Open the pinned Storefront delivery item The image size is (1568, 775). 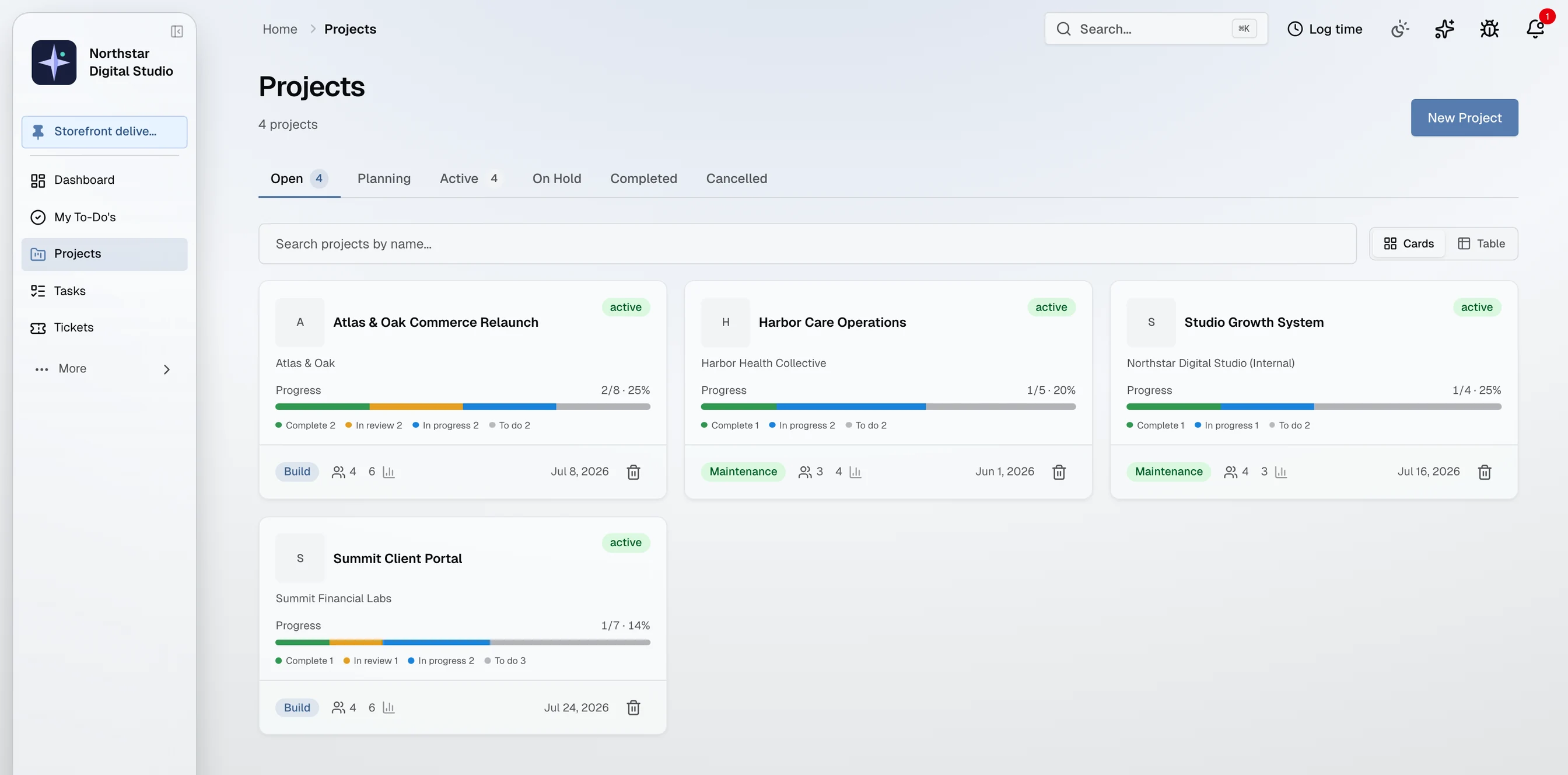point(104,131)
